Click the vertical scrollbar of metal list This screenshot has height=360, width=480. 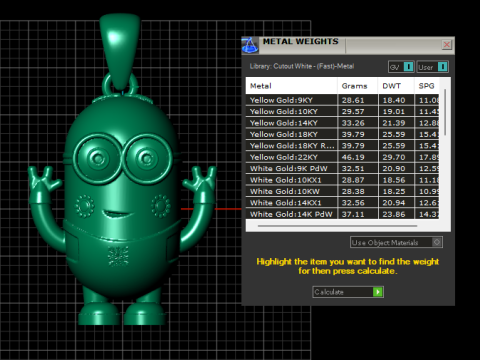[x=445, y=112]
